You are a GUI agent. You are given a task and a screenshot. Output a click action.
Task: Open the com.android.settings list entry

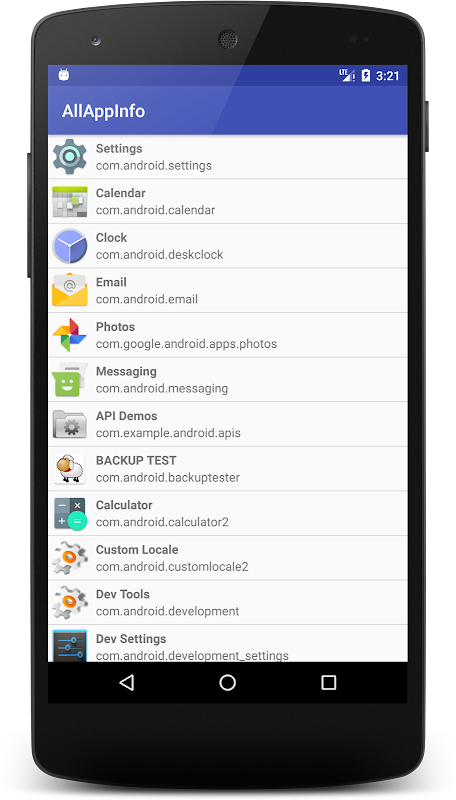click(x=227, y=157)
